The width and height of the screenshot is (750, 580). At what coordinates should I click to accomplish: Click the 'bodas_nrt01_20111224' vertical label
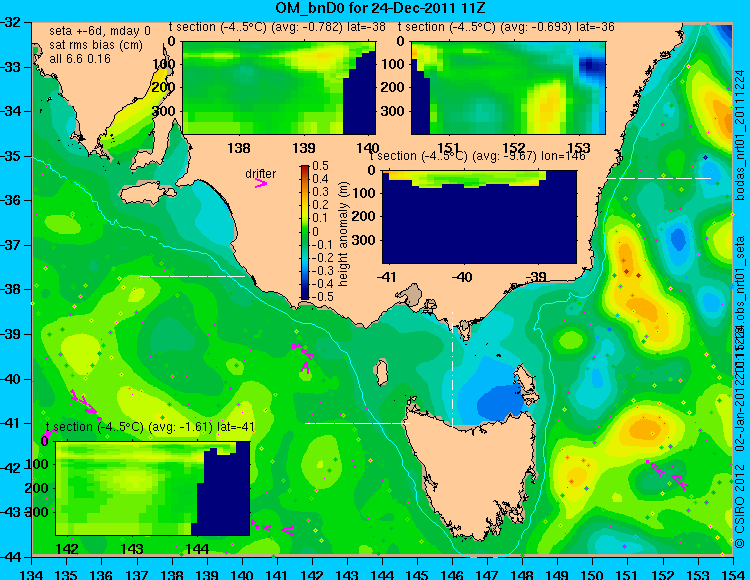pyautogui.click(x=739, y=134)
